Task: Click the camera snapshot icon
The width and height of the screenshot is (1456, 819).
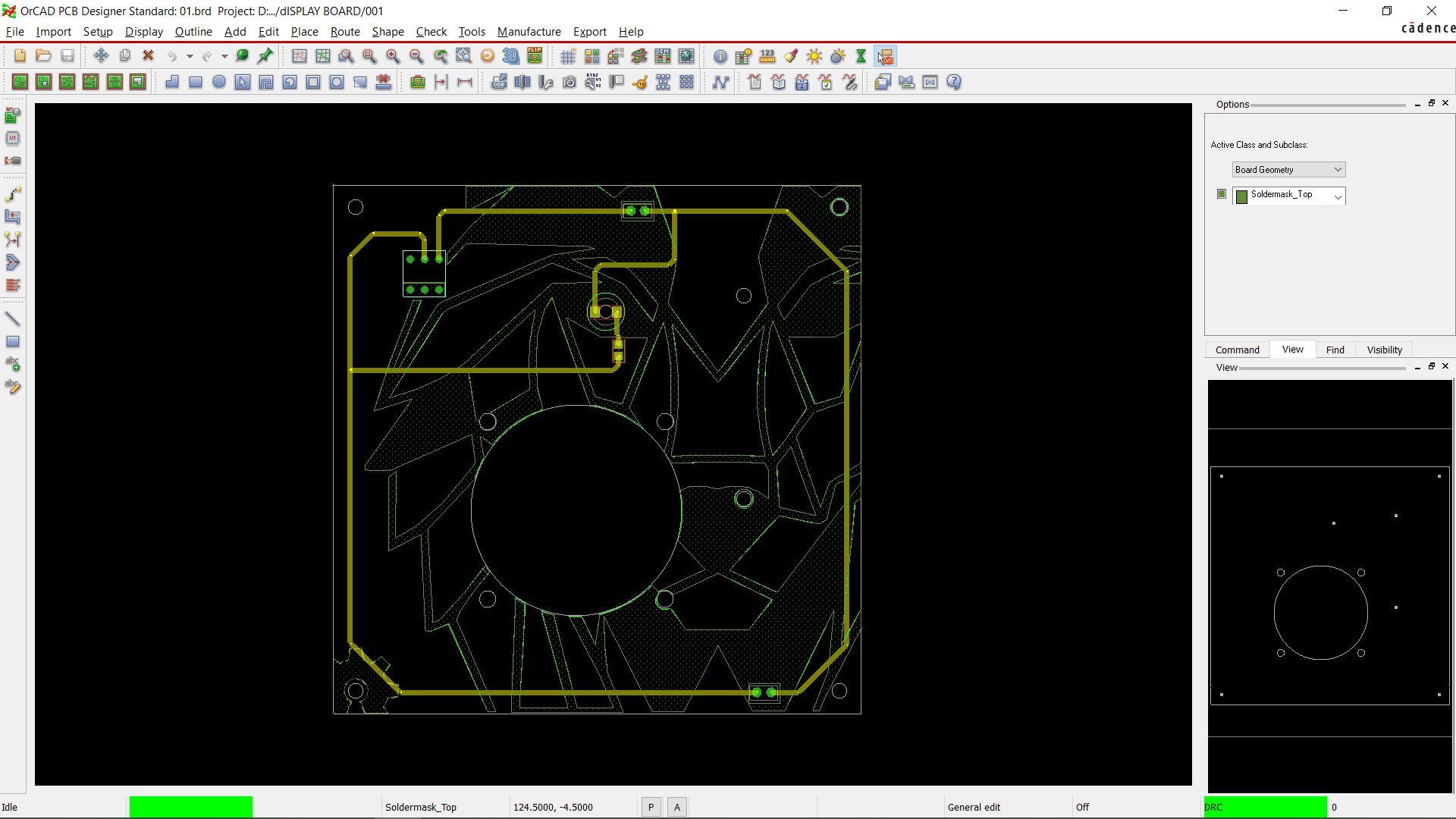Action: (570, 82)
